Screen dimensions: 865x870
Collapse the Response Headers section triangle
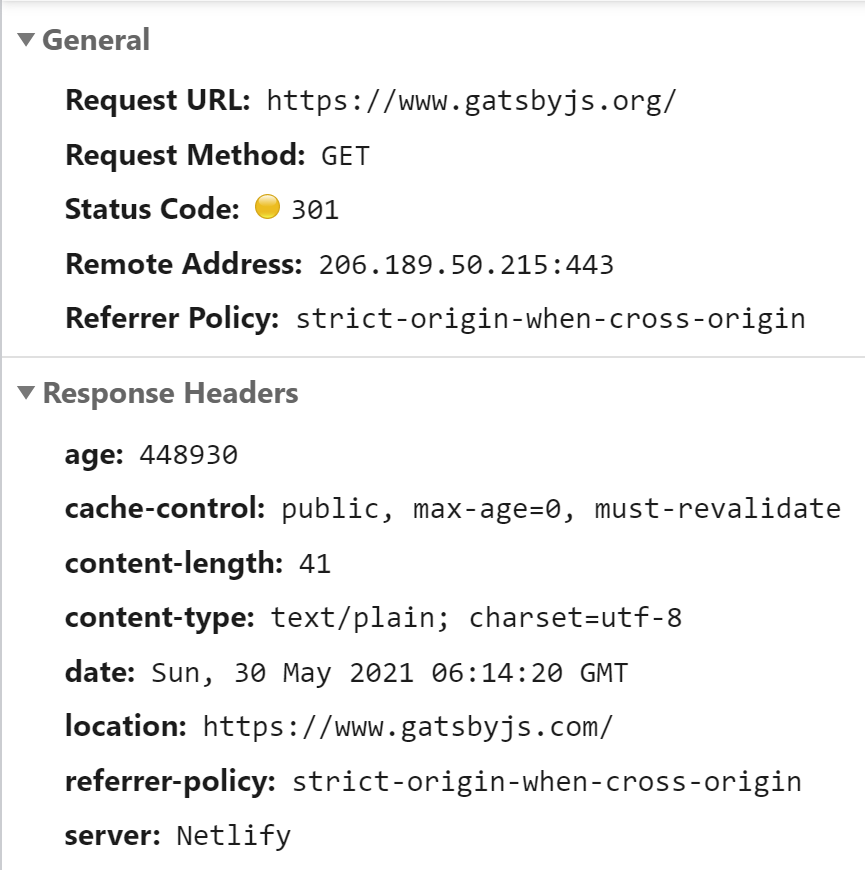click(26, 392)
